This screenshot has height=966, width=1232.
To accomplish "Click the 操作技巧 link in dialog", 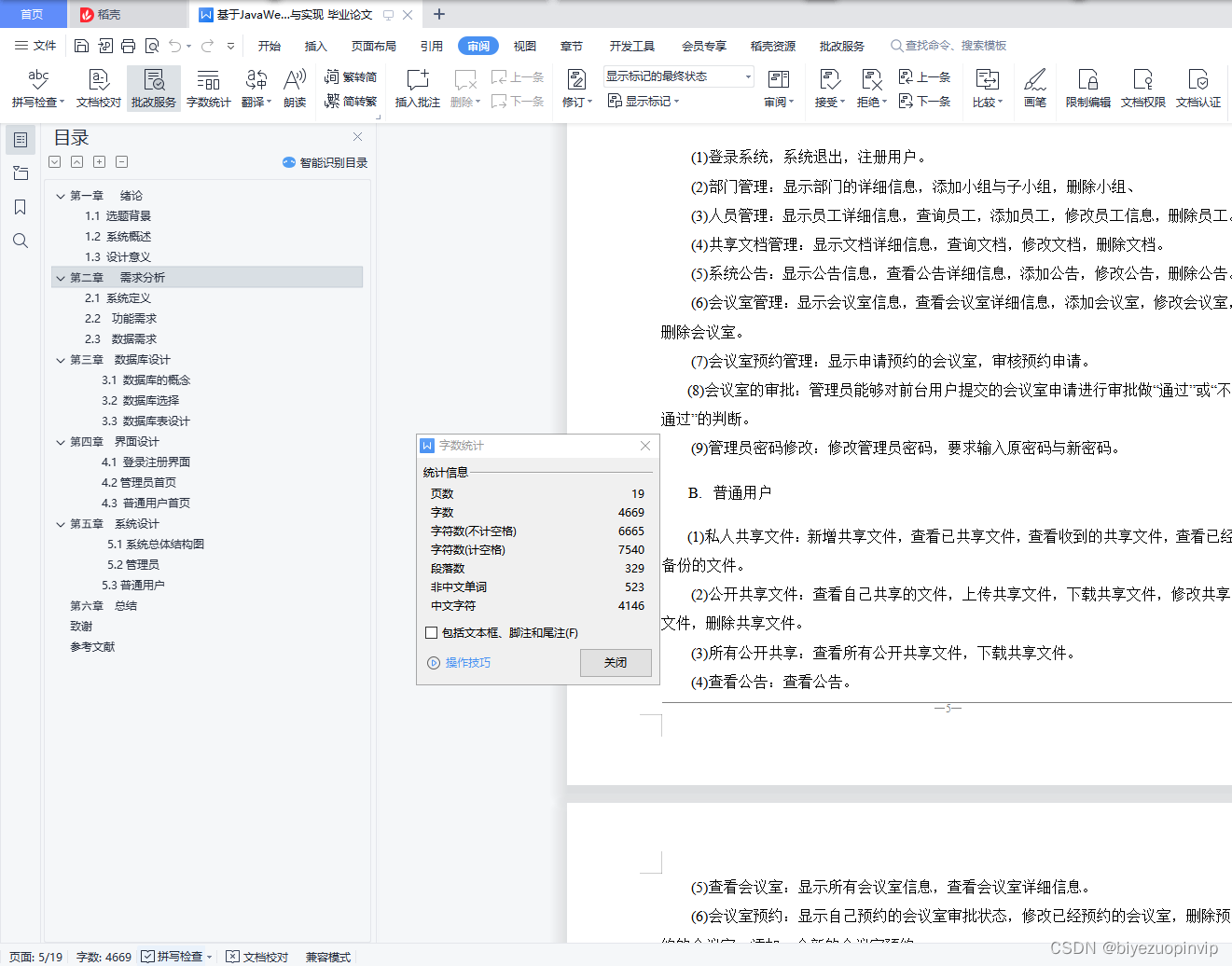I will click(459, 663).
